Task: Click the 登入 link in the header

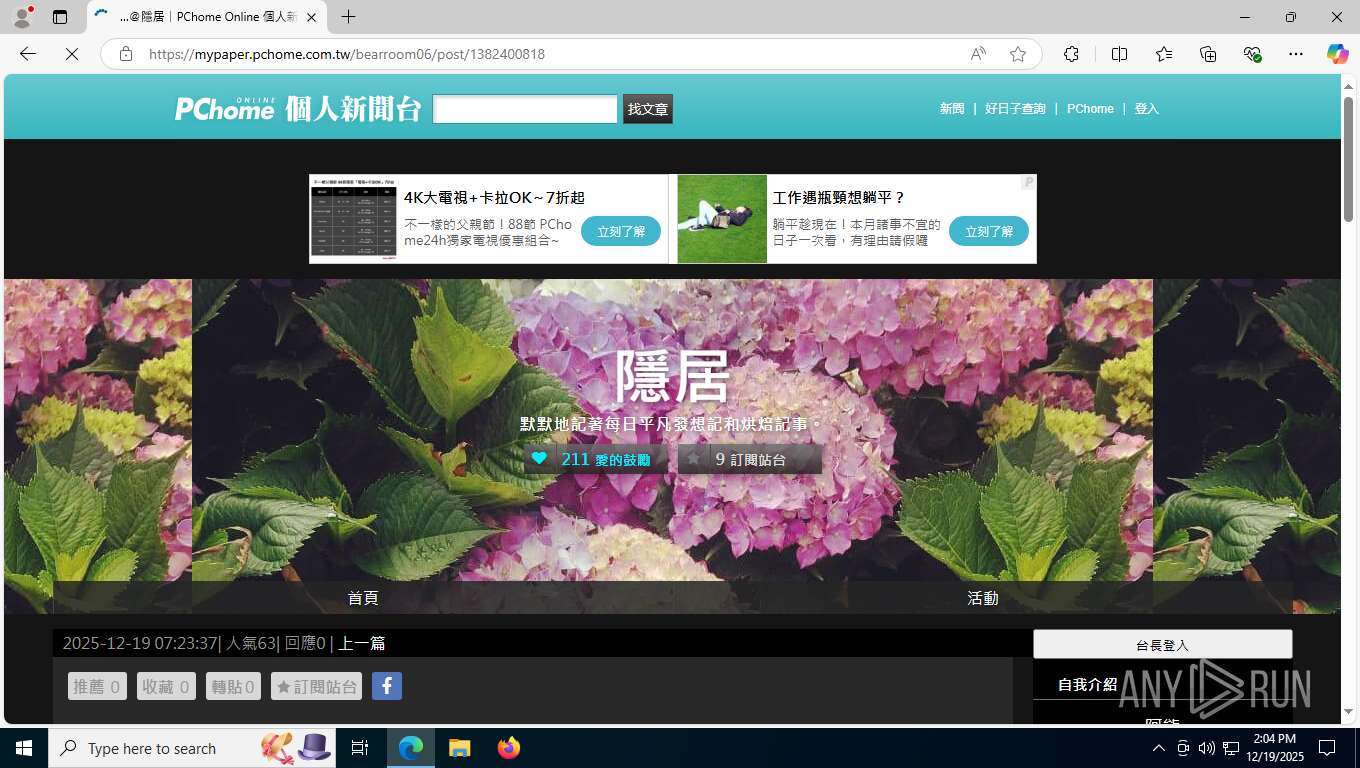Action: pos(1146,109)
